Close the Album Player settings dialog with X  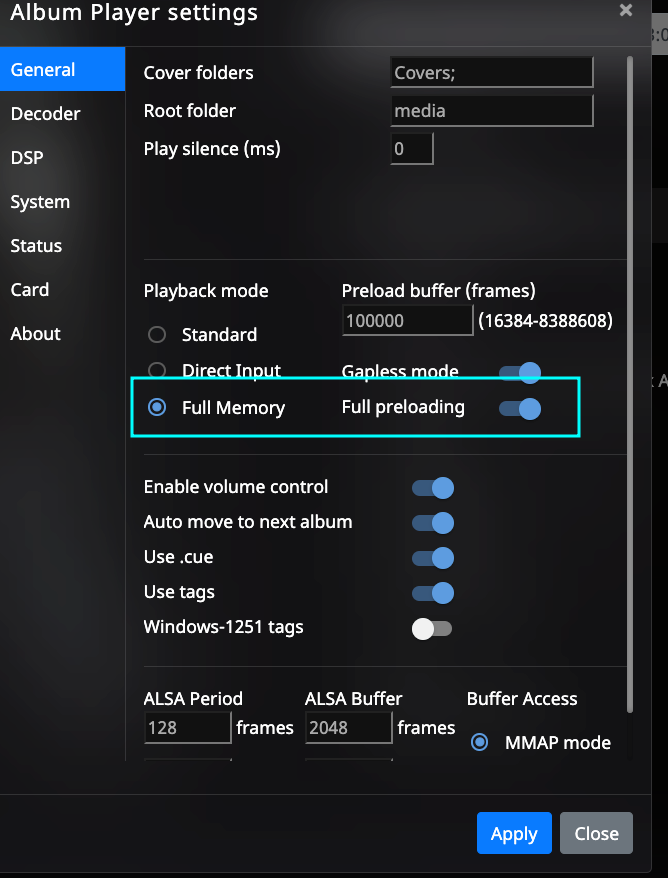coord(626,10)
